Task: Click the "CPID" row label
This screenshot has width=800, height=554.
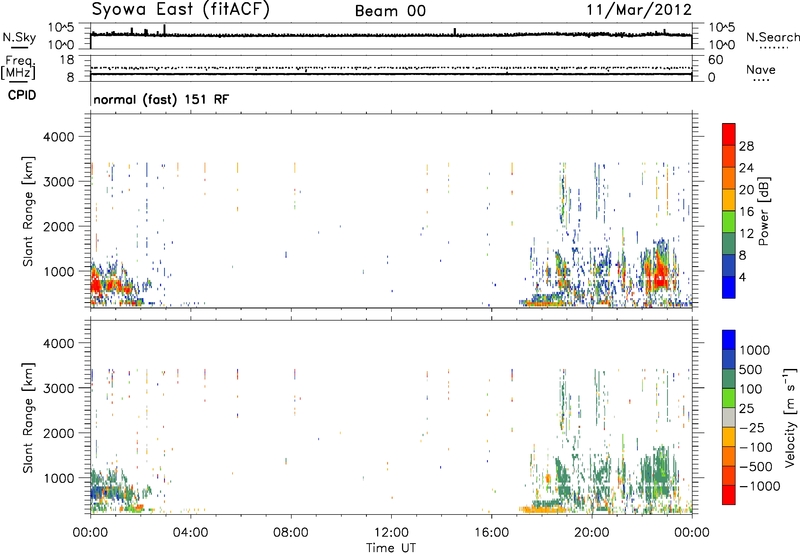Action: tap(22, 95)
